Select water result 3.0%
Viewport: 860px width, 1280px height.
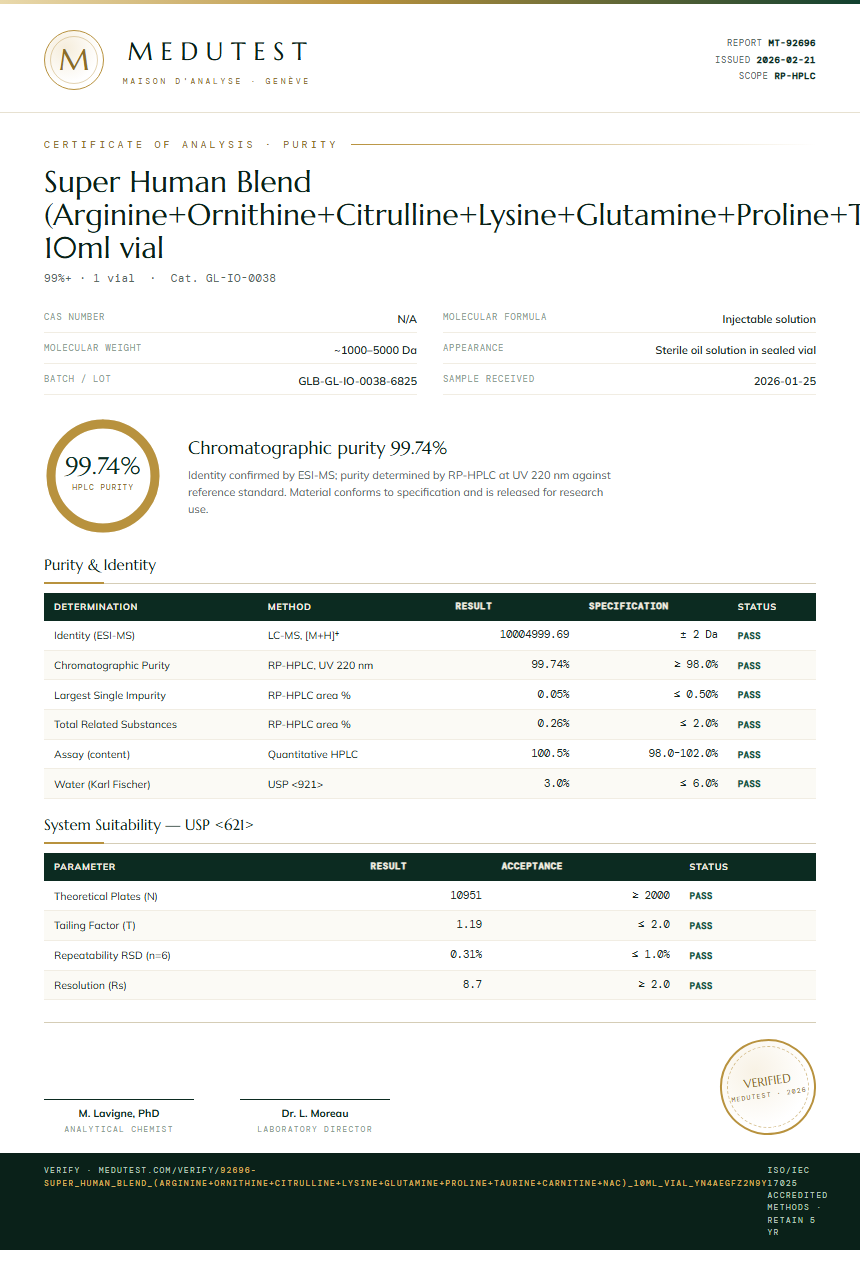point(557,784)
